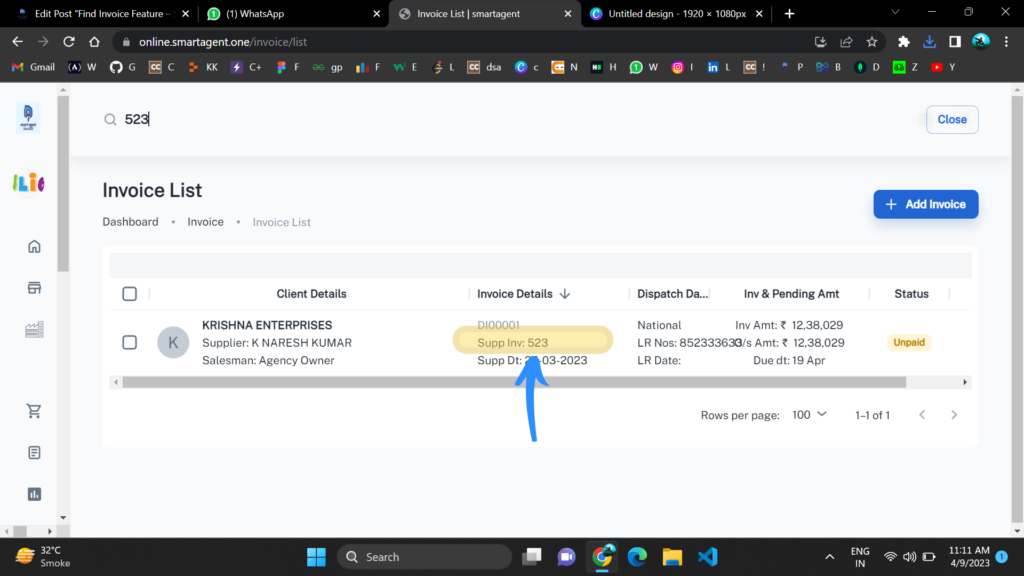Click the store icon in the sidebar
The width and height of the screenshot is (1024, 576).
[35, 288]
